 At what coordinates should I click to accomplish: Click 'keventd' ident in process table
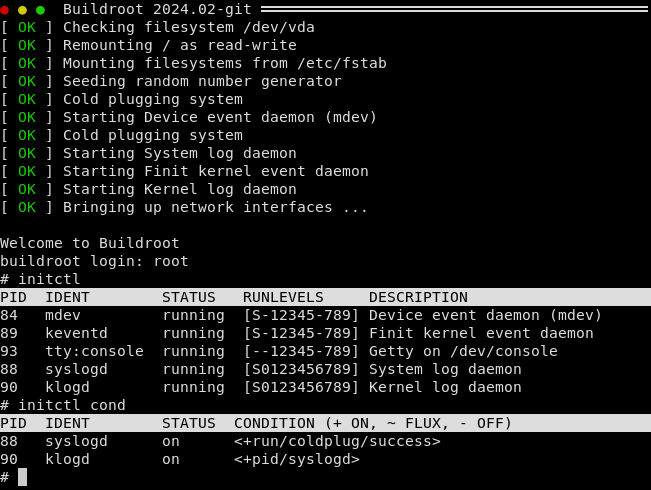[x=76, y=333]
